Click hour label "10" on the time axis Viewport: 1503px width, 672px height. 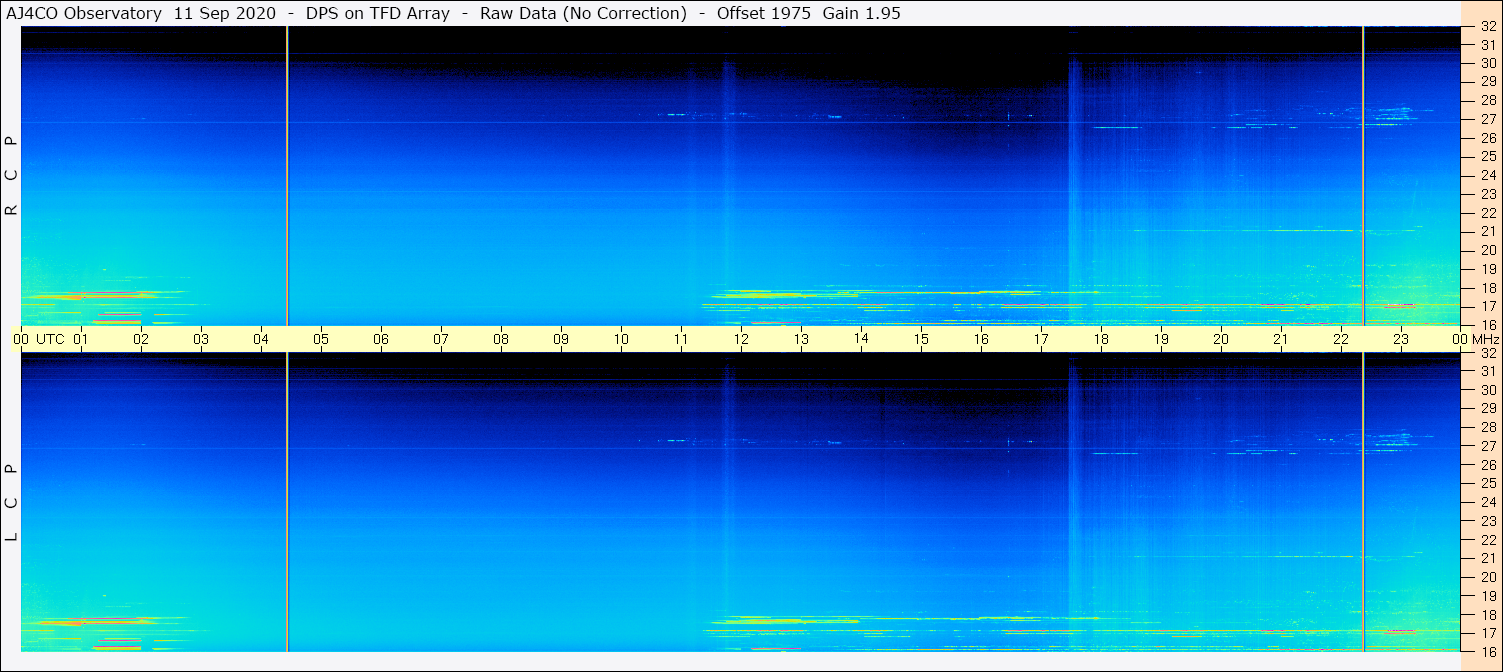(x=621, y=339)
